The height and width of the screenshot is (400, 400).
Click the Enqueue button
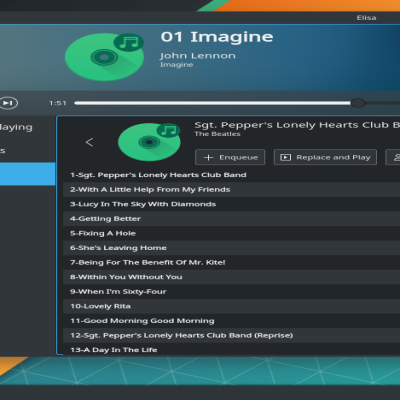[x=230, y=157]
